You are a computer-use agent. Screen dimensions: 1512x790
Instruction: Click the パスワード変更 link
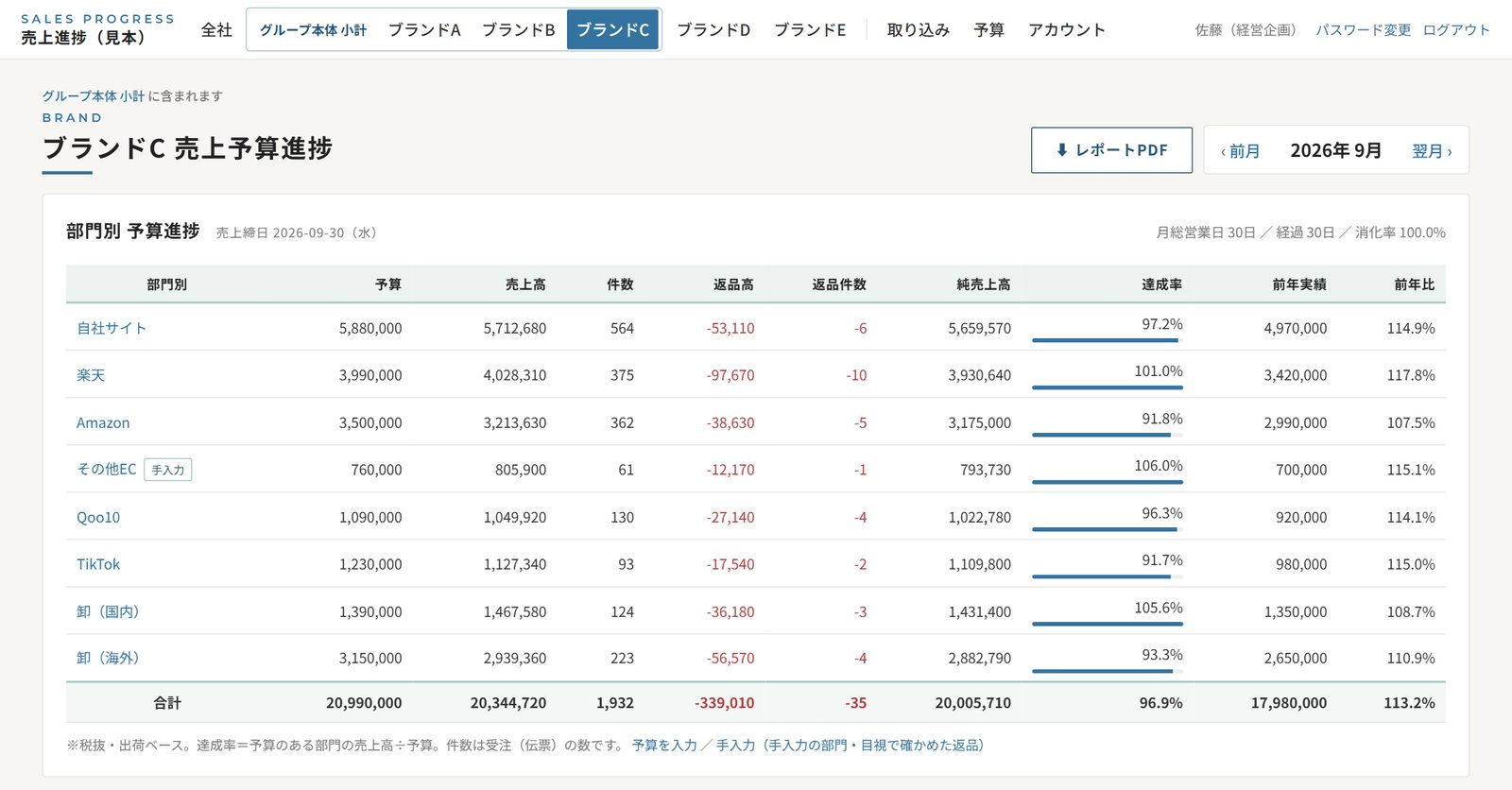pyautogui.click(x=1364, y=30)
